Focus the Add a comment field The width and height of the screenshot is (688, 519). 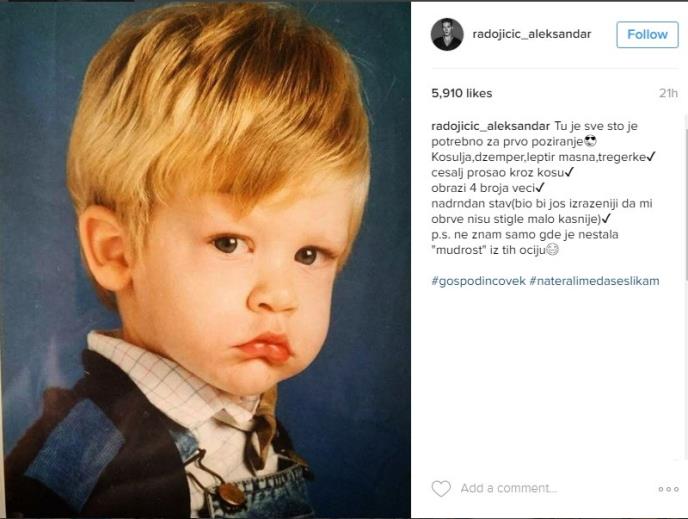509,488
